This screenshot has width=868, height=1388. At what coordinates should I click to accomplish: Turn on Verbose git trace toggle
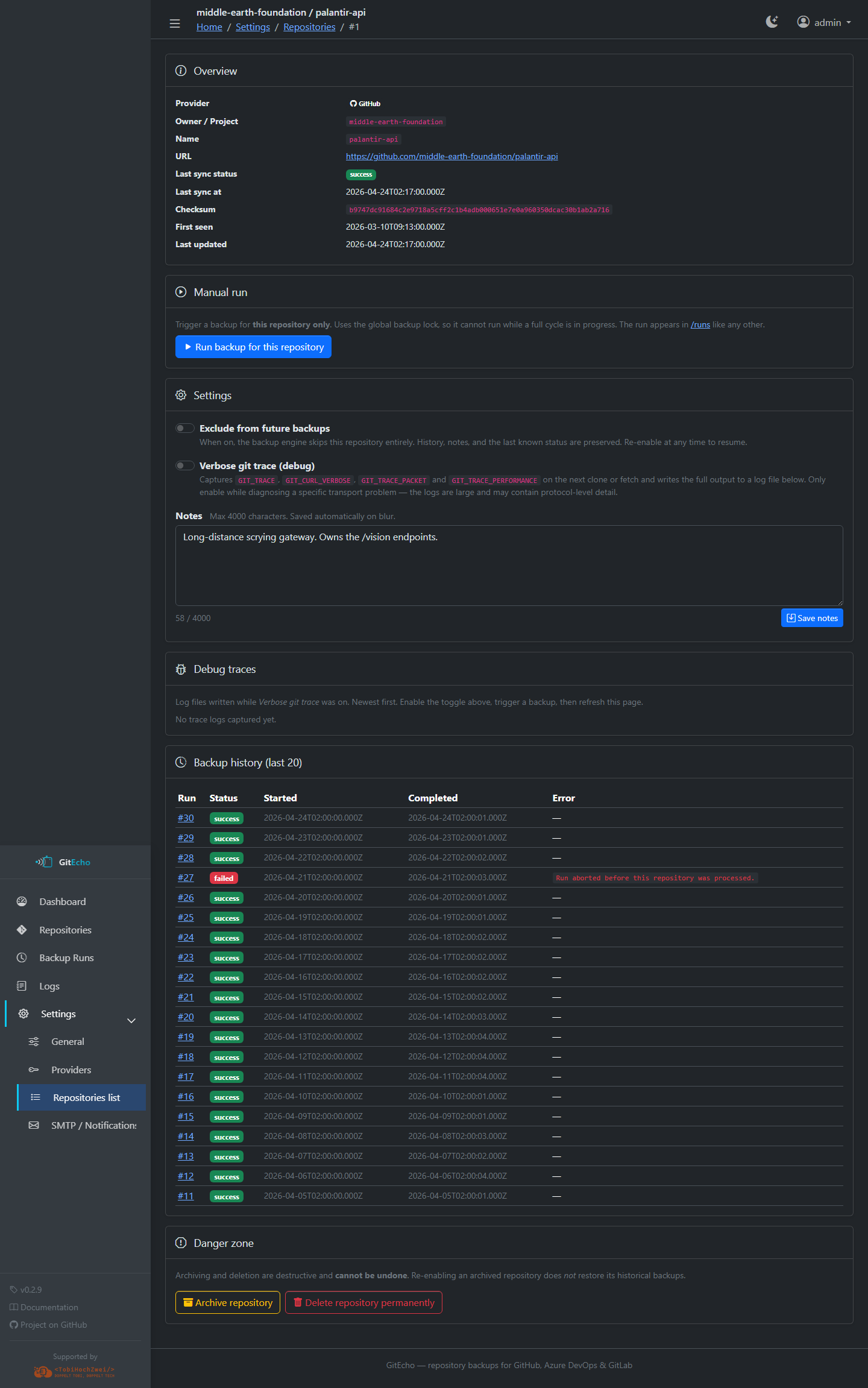[185, 465]
